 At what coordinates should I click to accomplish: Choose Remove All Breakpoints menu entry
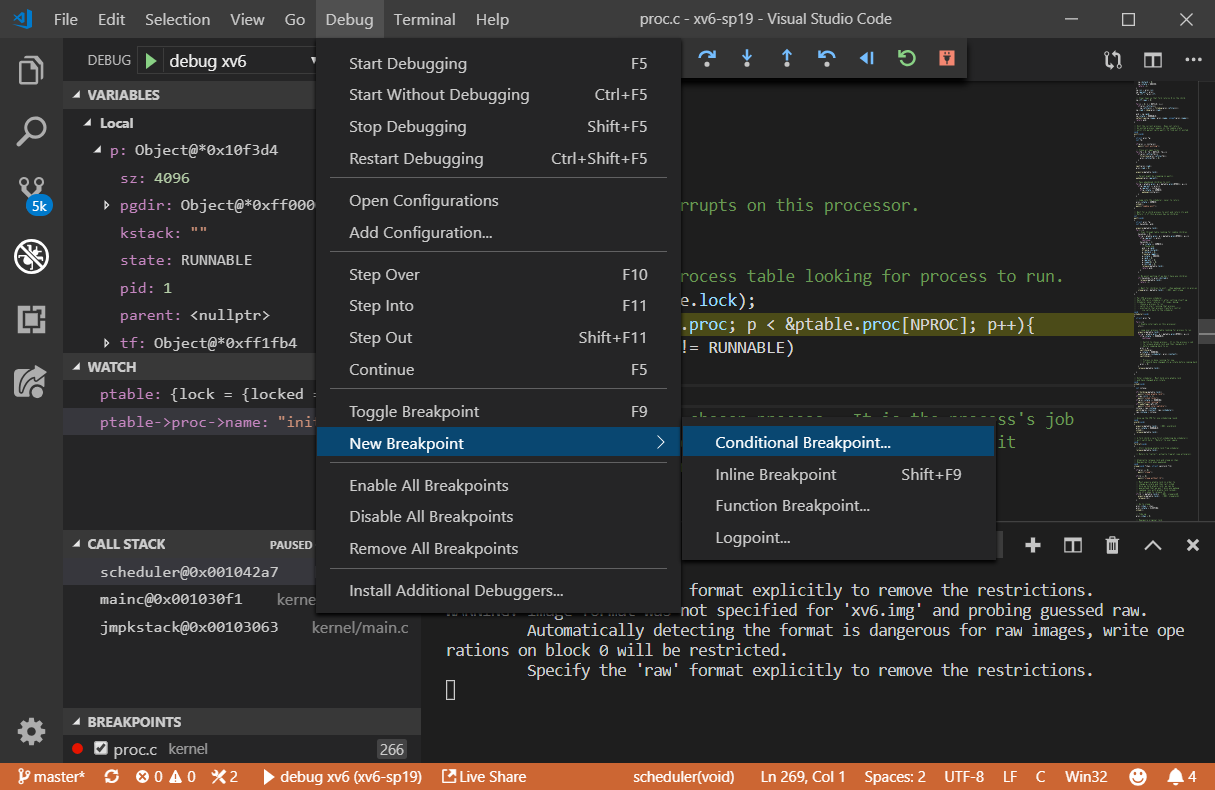tap(433, 548)
